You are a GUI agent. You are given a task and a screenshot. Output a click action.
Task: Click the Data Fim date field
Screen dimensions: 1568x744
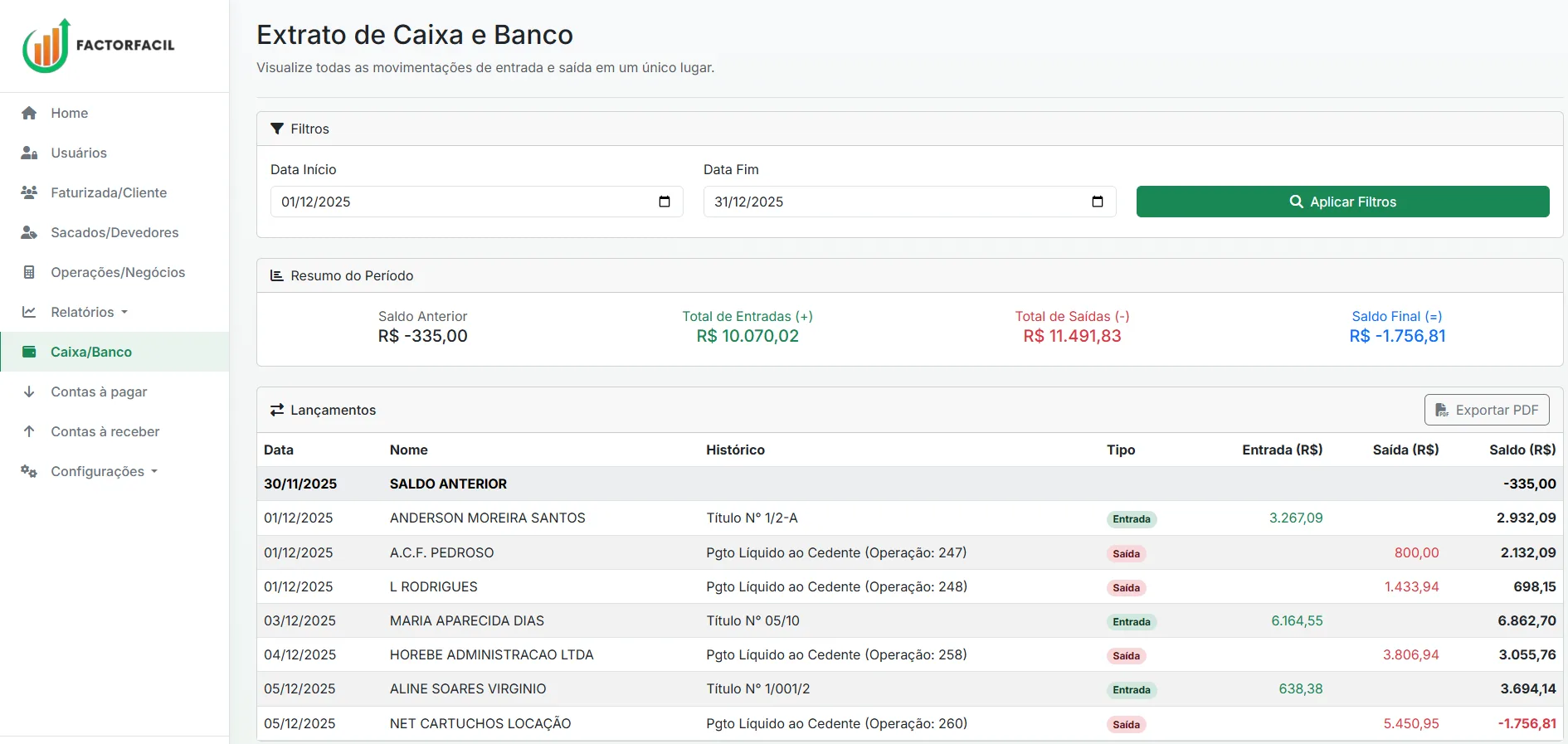[910, 202]
